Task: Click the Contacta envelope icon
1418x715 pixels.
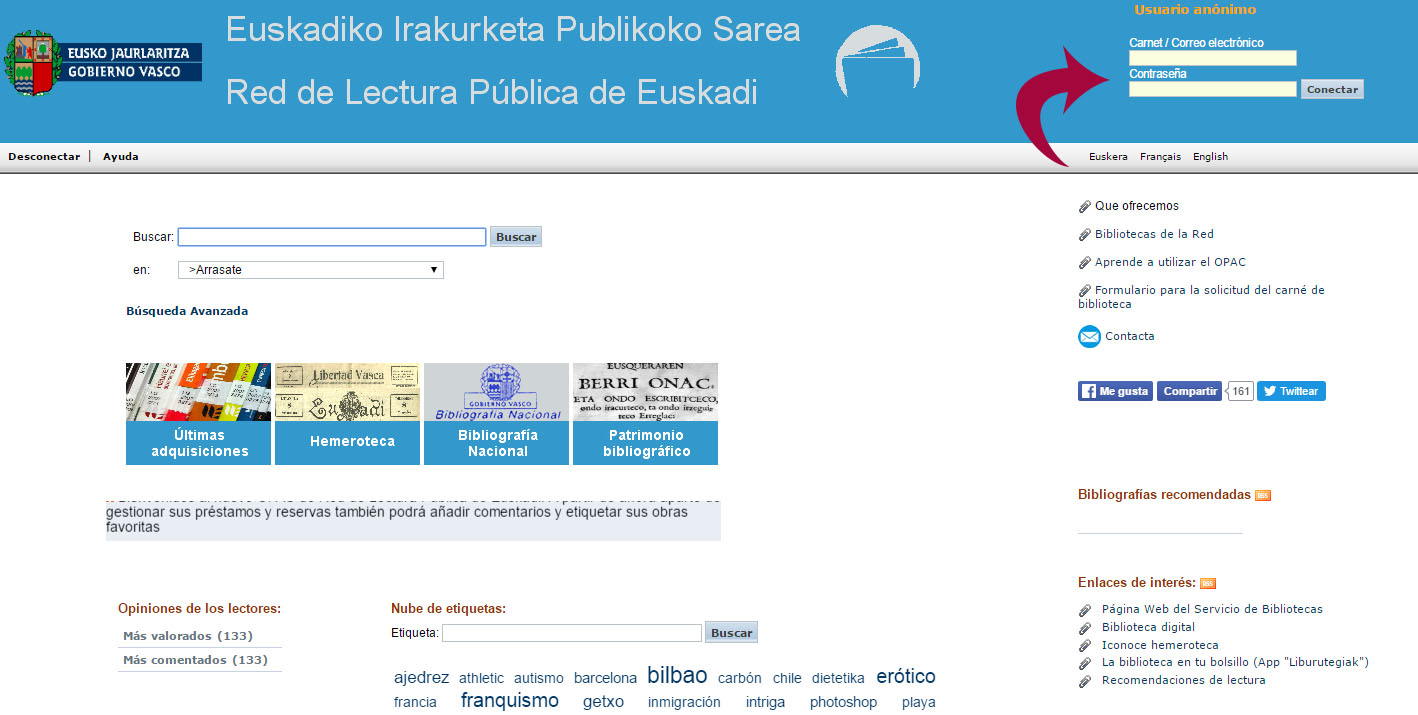Action: coord(1089,337)
